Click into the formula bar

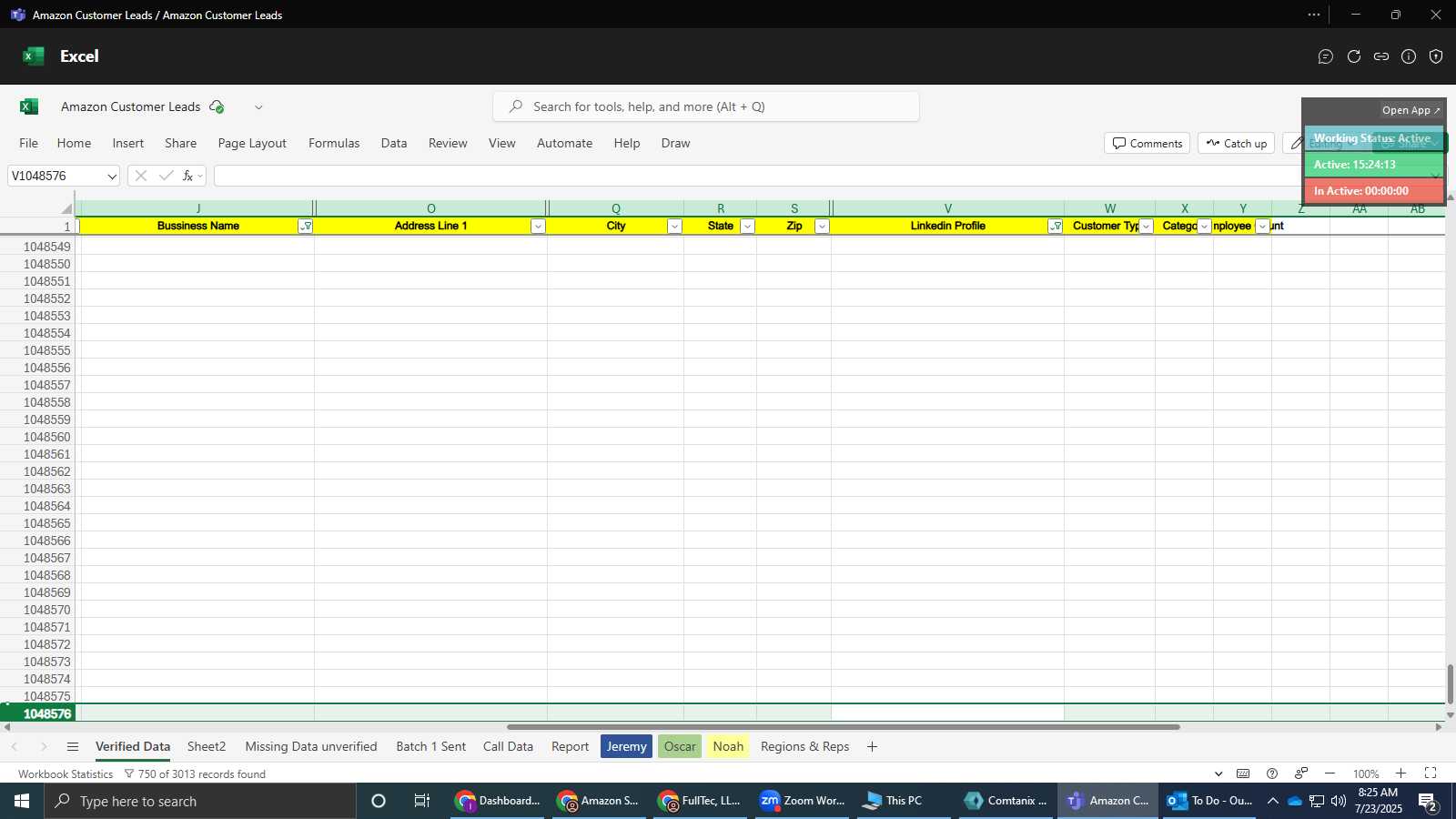(755, 176)
